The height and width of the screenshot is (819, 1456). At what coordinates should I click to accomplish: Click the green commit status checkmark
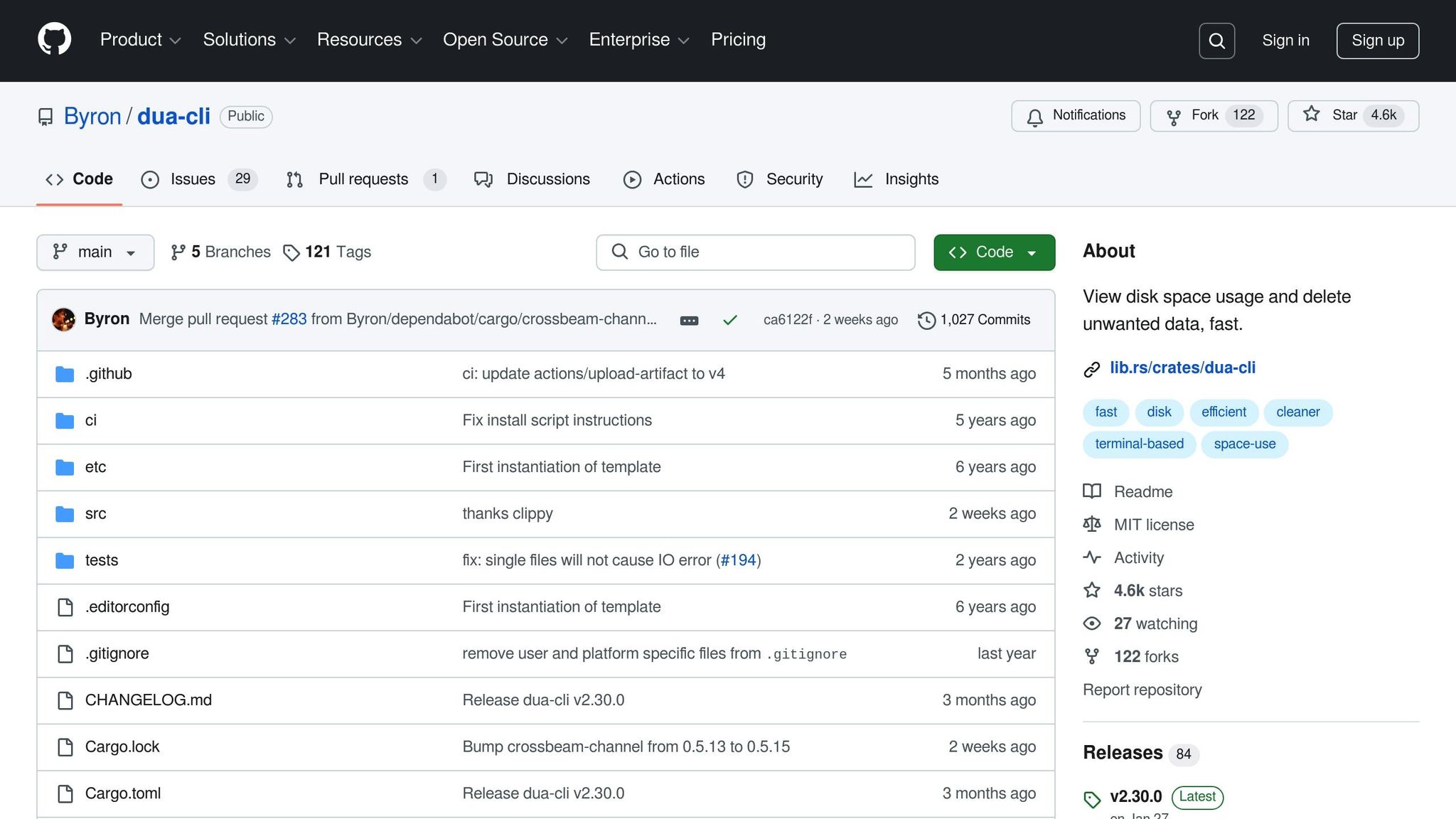(x=729, y=321)
